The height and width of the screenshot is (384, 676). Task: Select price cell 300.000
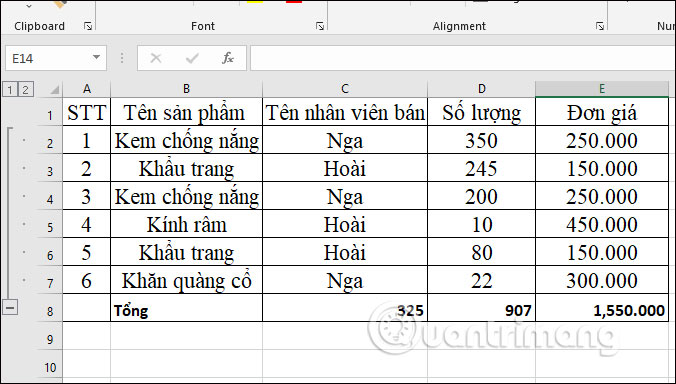602,280
